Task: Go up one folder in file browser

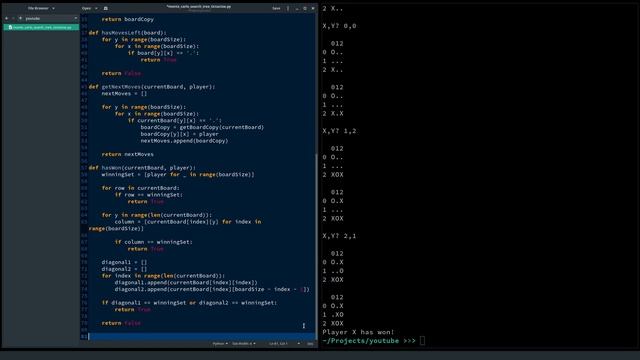Action: 20,18
